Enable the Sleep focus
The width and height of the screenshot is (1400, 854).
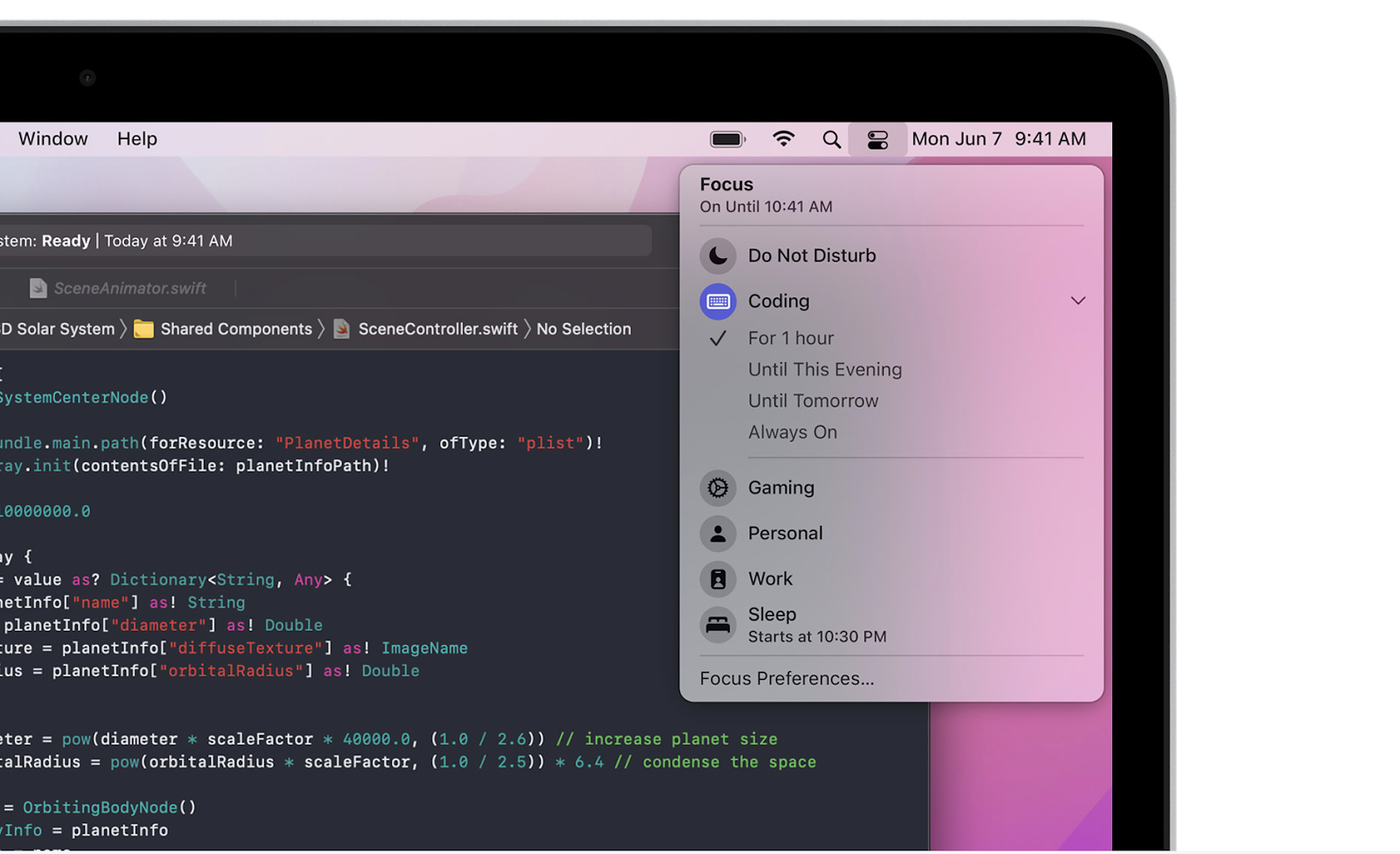coord(772,614)
